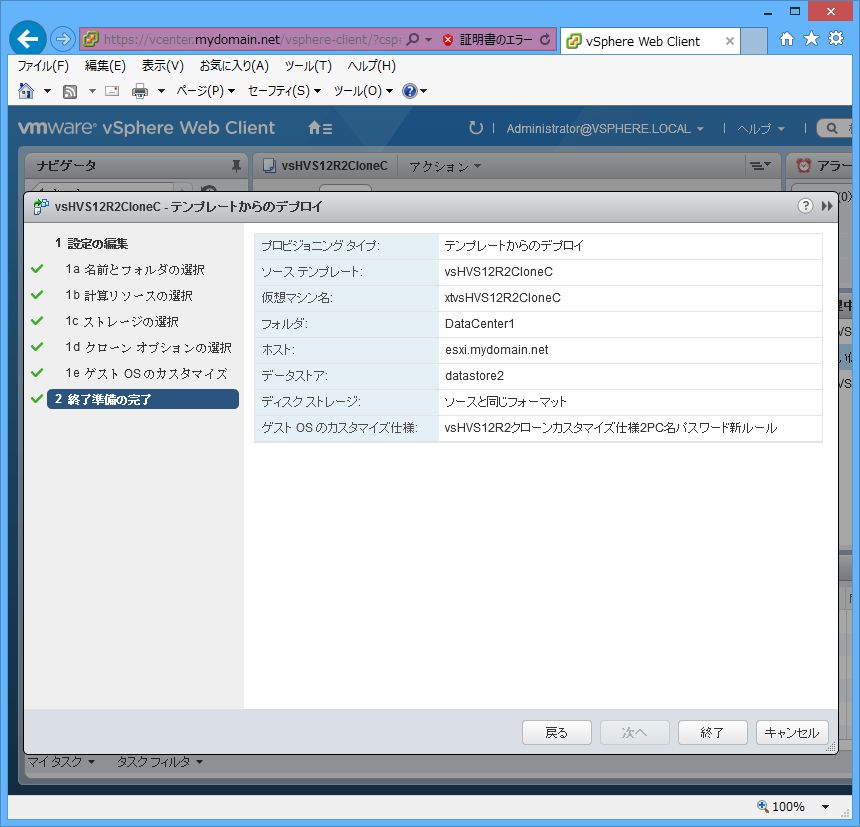The width and height of the screenshot is (860, 827).
Task: Click the wizard double-arrow collapse icon
Action: point(827,206)
